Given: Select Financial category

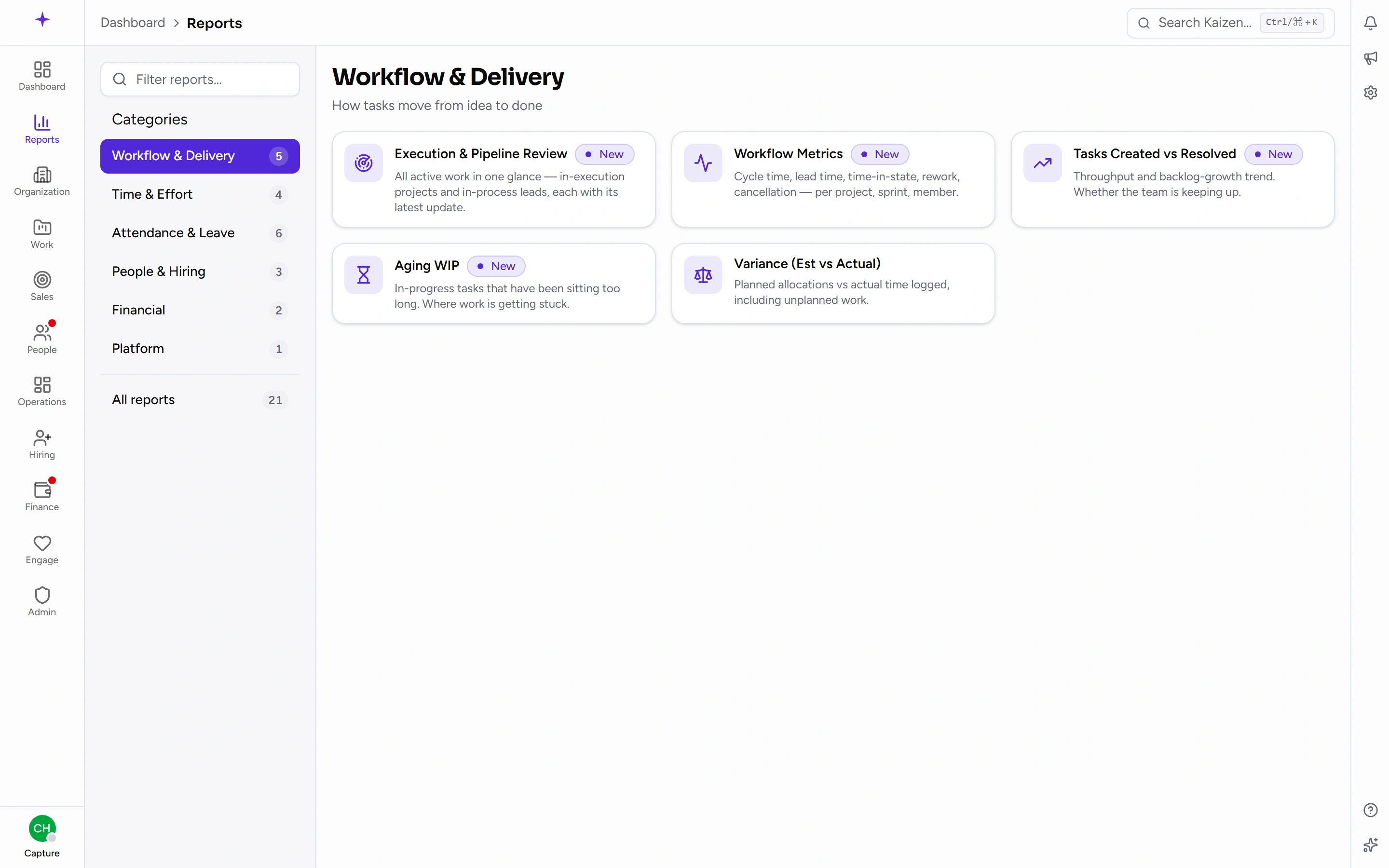Looking at the screenshot, I should (x=200, y=310).
